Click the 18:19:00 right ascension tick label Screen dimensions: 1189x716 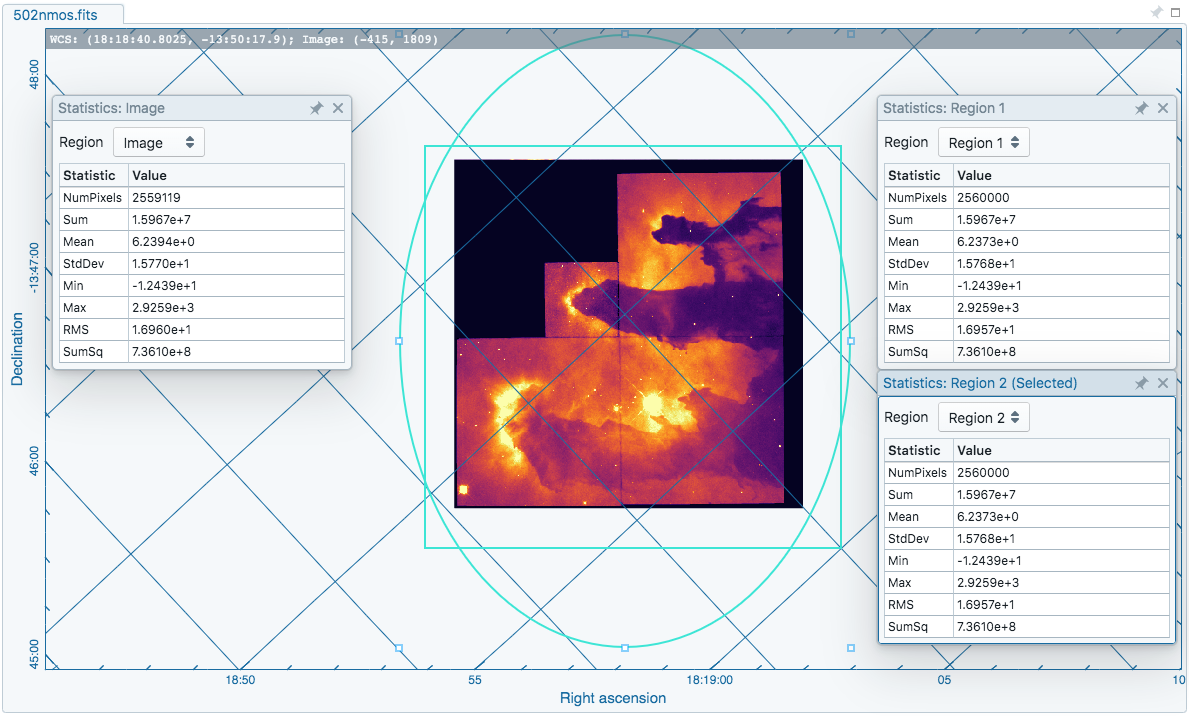tap(710, 680)
